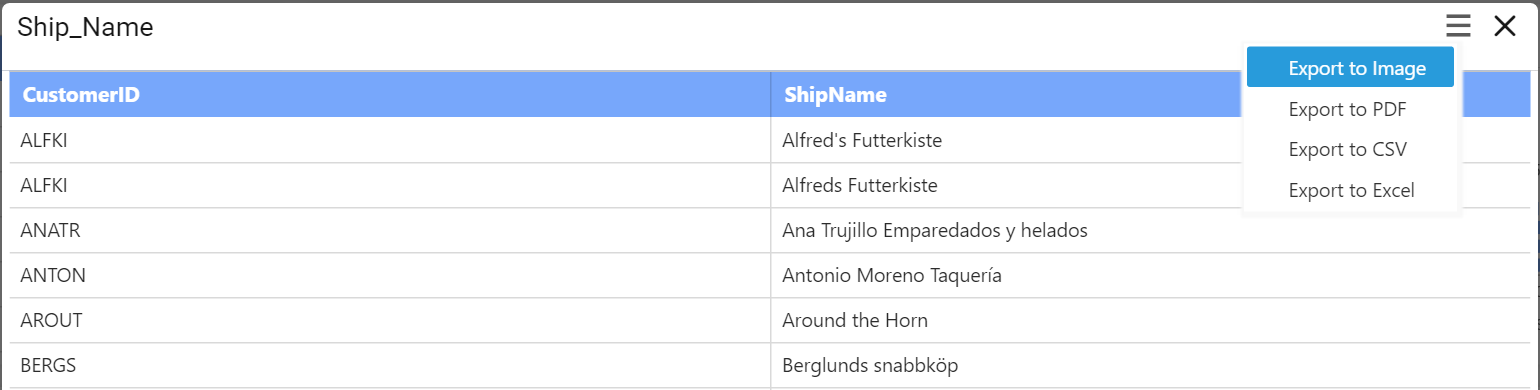1540x390 pixels.
Task: Click the BERGS customer cell
Action: [390, 366]
